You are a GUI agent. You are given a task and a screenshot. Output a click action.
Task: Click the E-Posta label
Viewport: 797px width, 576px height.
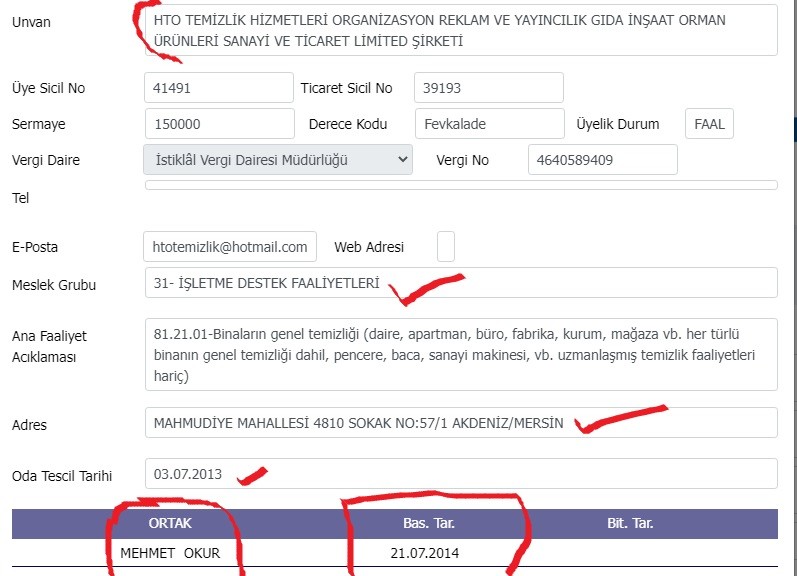tap(35, 247)
